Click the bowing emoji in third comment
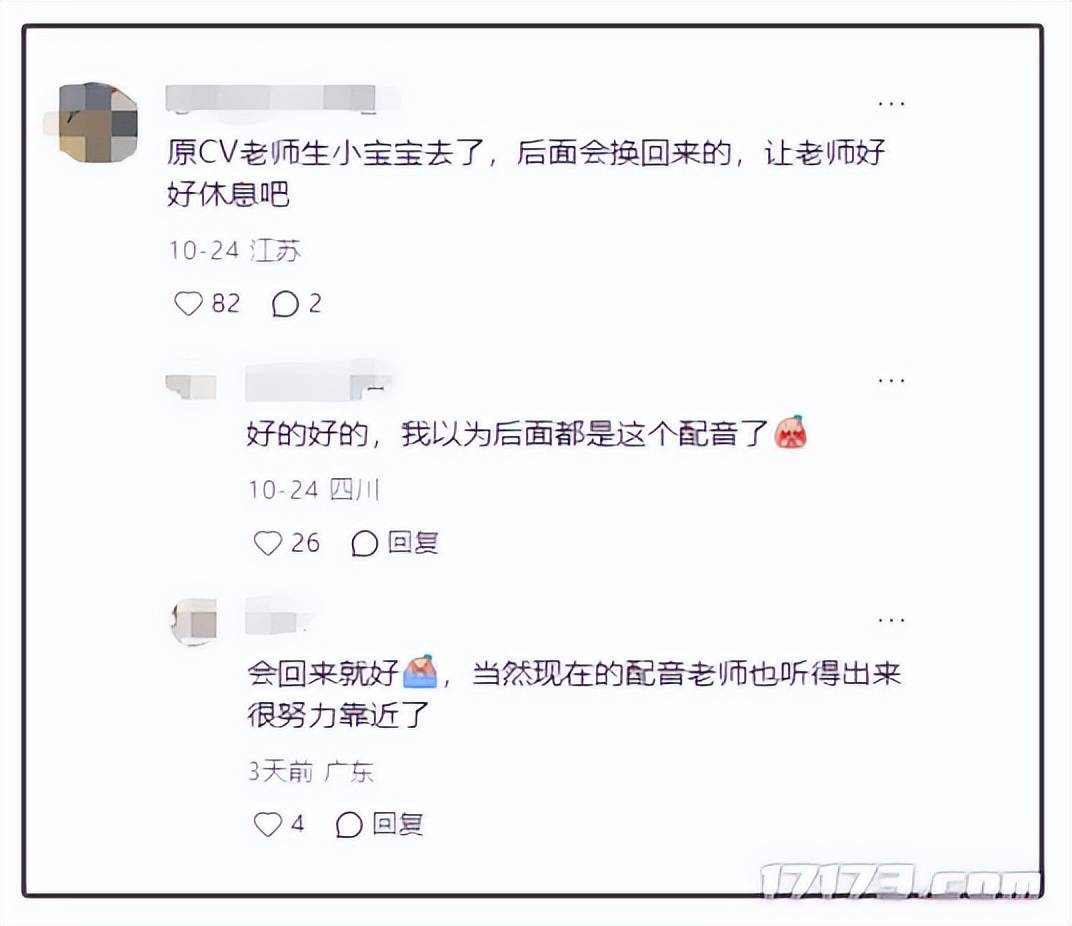This screenshot has width=1072, height=926. pos(420,672)
